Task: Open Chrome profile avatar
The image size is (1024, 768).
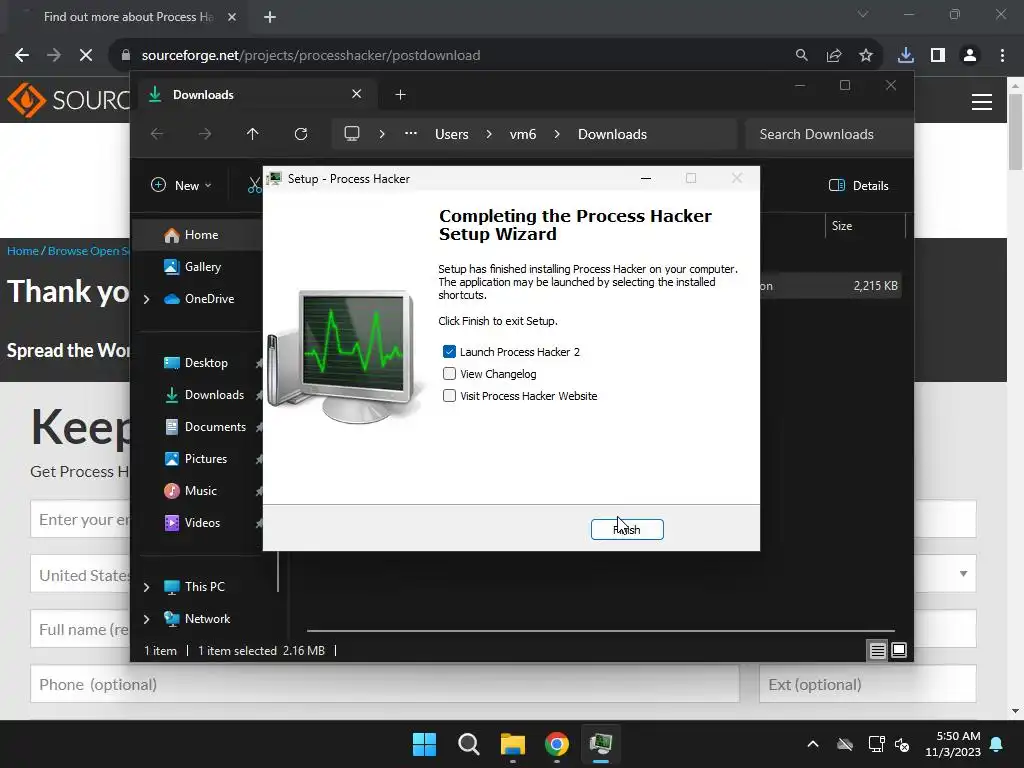Action: point(970,56)
